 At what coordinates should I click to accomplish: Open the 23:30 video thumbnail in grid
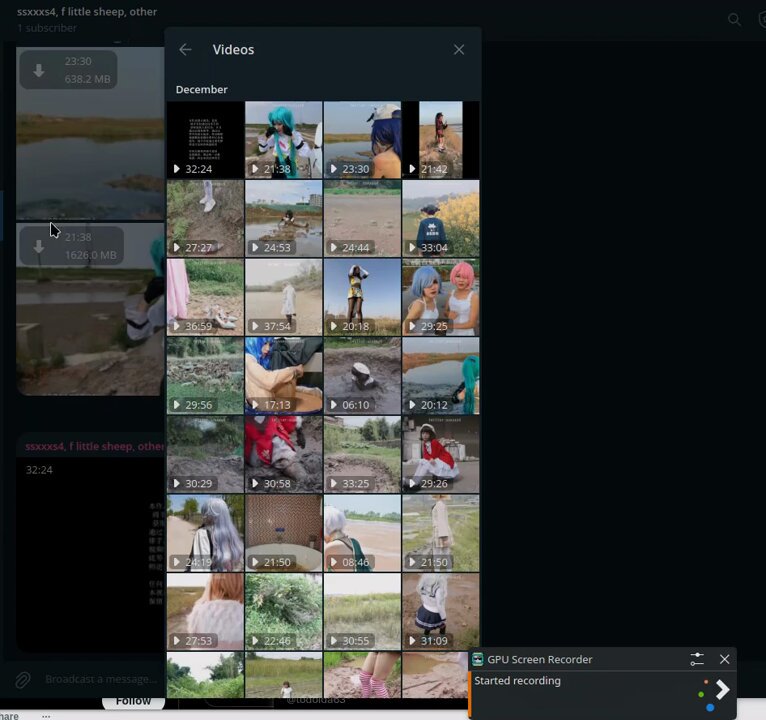(x=362, y=140)
